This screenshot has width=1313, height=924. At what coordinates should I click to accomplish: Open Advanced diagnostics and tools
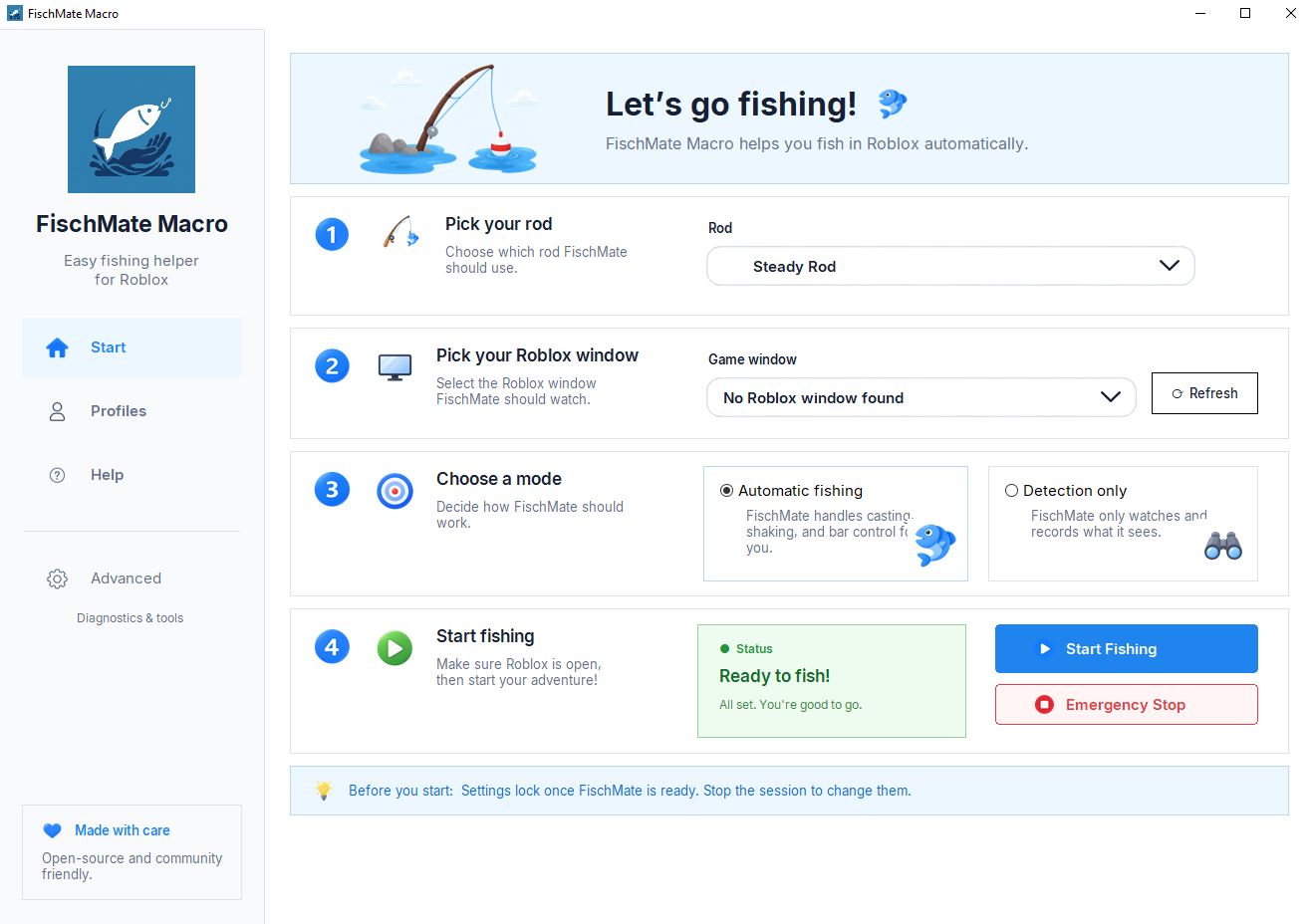(x=131, y=578)
